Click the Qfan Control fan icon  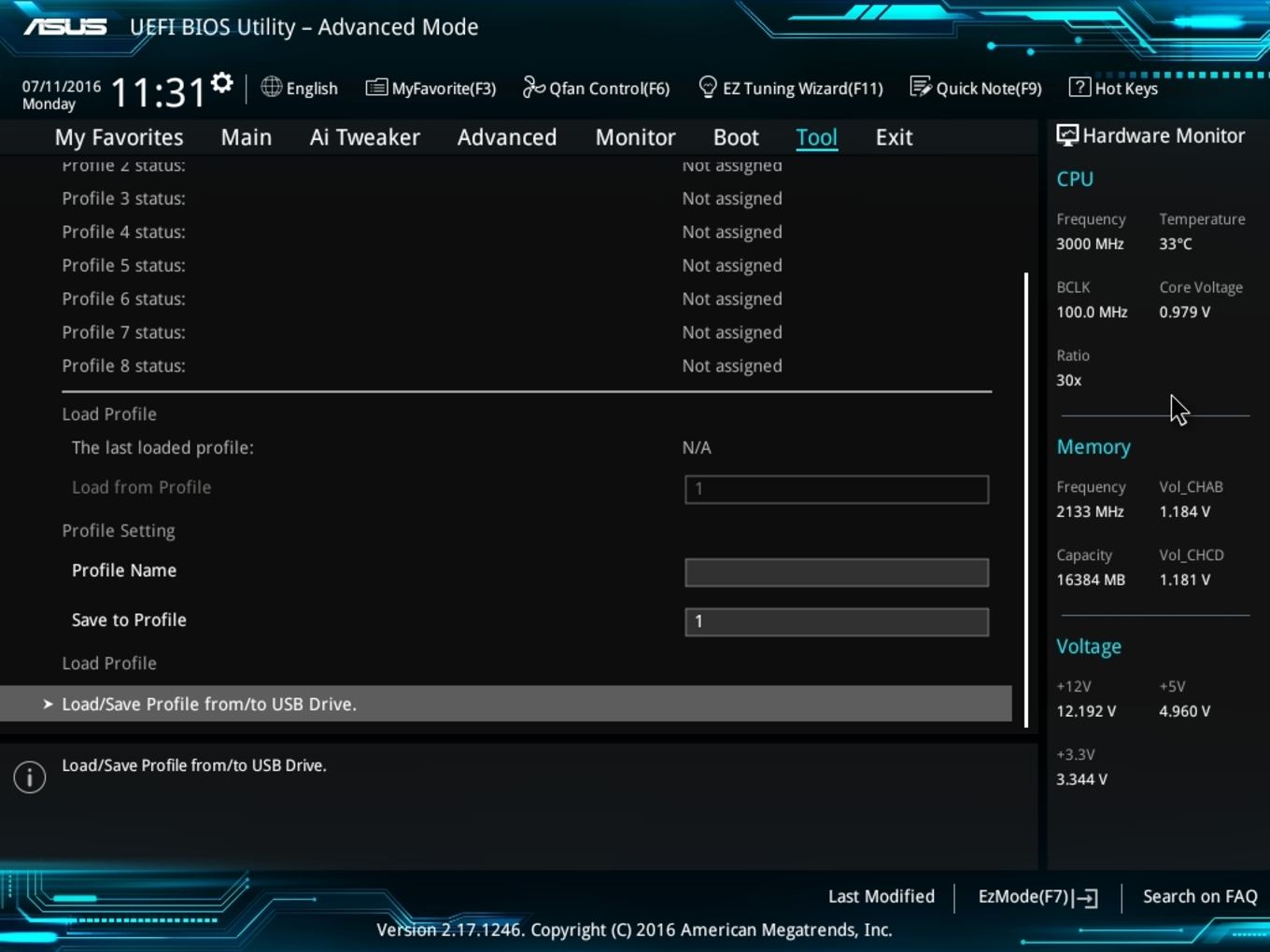(533, 87)
